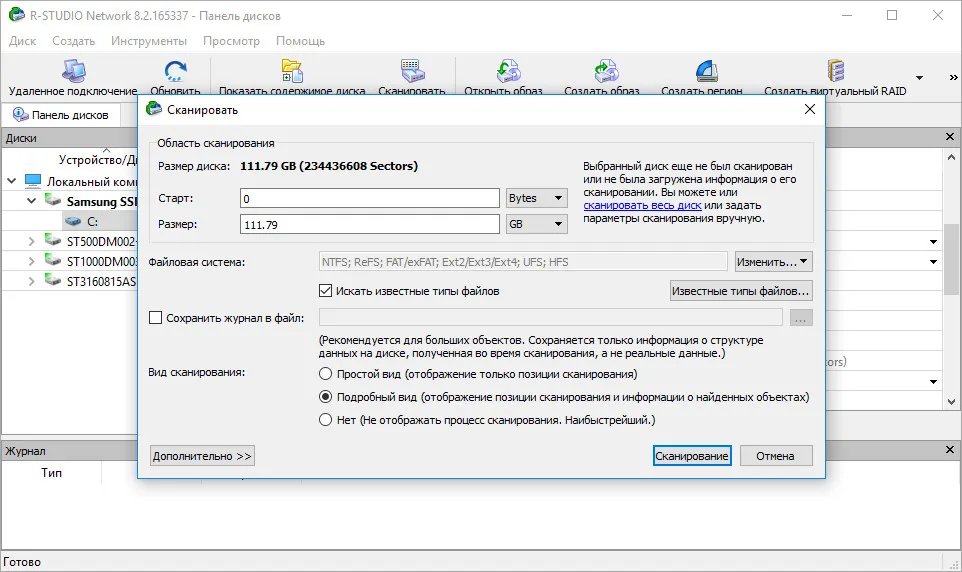Close the Сканировать dialog
The height and width of the screenshot is (572, 962).
coord(810,109)
